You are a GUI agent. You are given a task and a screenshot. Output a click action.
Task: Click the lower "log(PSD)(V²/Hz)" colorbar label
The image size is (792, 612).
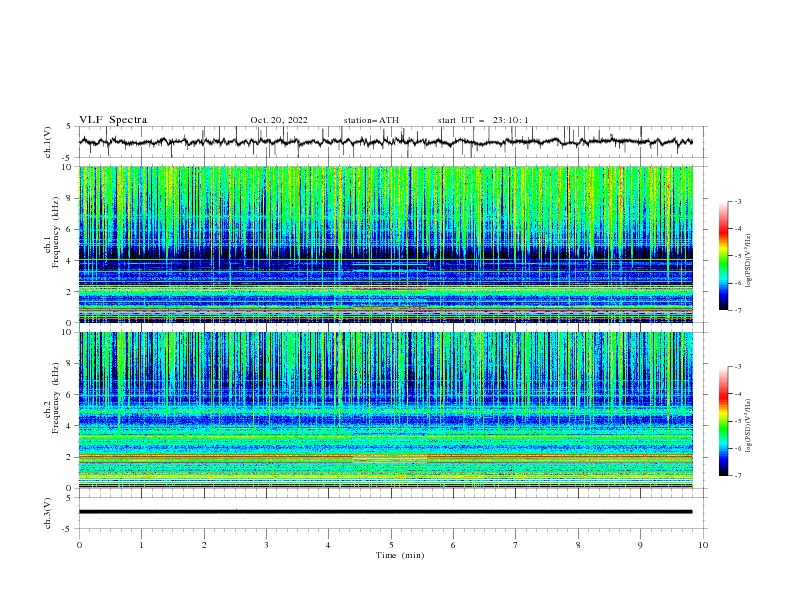coord(749,426)
